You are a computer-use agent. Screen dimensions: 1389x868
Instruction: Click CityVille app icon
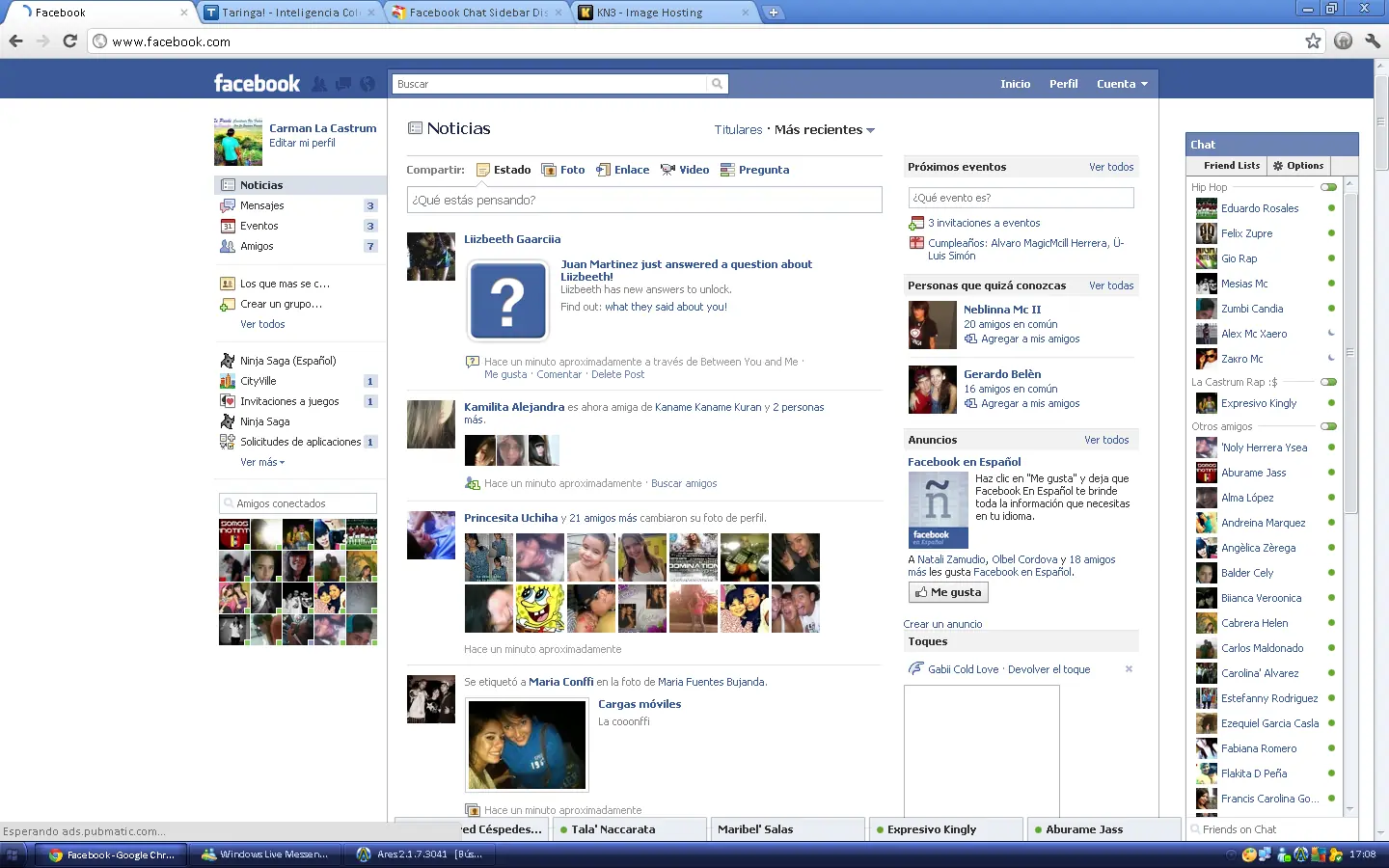(228, 381)
